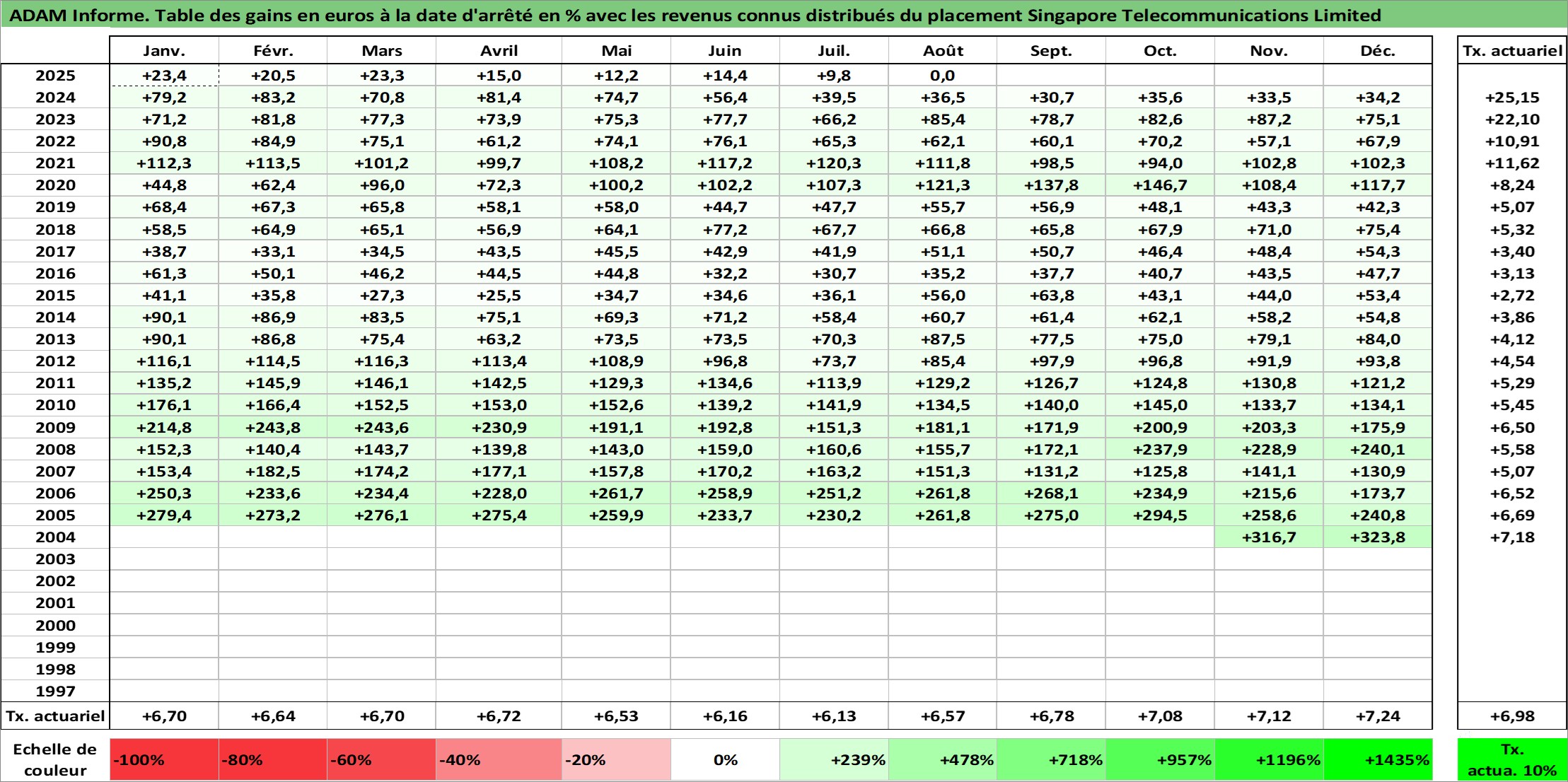The width and height of the screenshot is (1568, 782).
Task: Select cell +87,2 for November 2023
Action: [1269, 119]
